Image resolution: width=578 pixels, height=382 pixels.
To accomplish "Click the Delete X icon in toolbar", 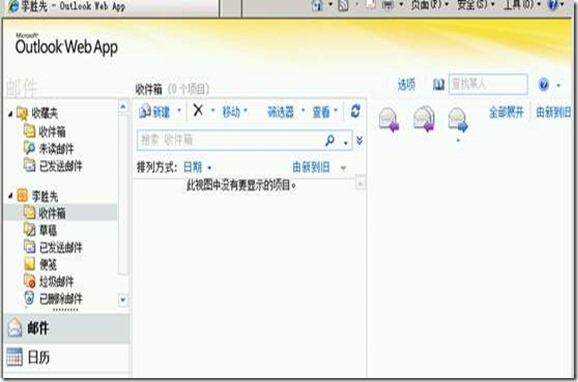I will [x=198, y=110].
